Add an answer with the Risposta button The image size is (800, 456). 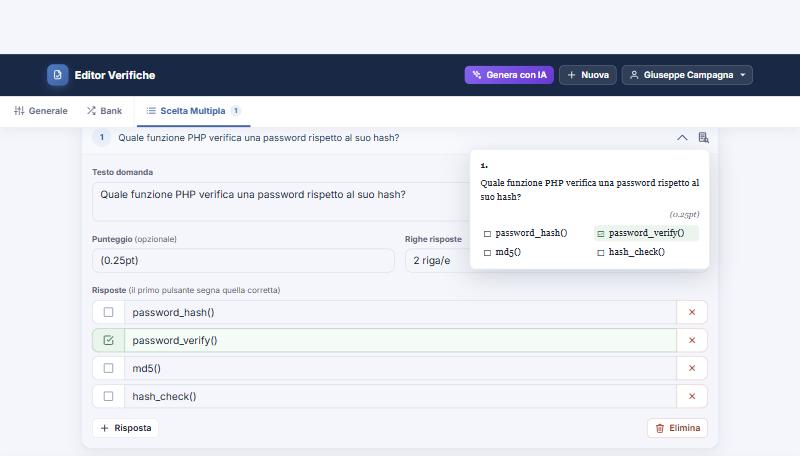click(x=126, y=428)
